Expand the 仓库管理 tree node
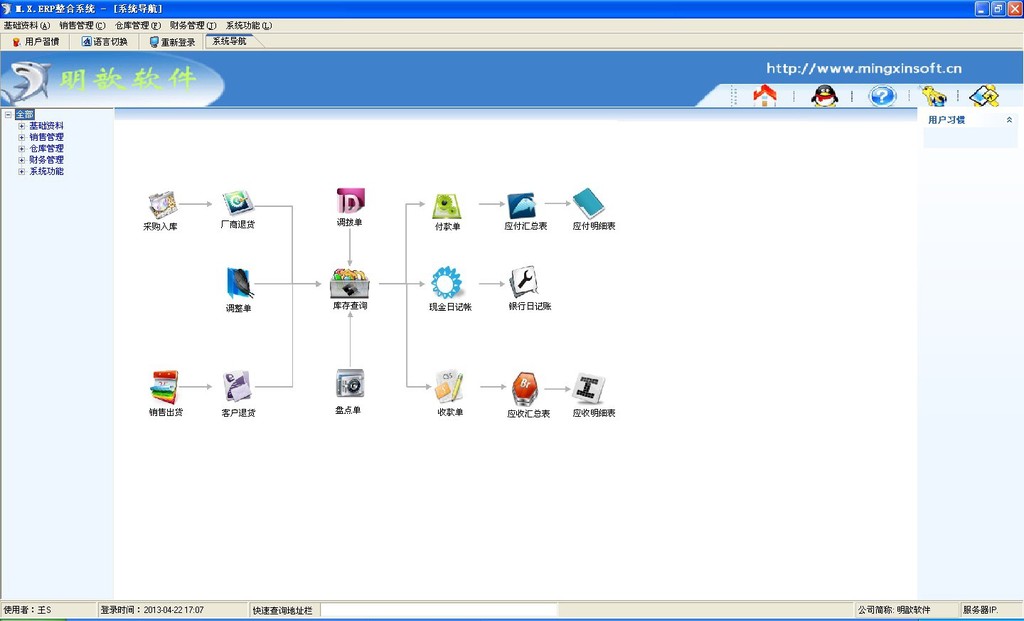This screenshot has width=1024, height=621. click(22, 149)
